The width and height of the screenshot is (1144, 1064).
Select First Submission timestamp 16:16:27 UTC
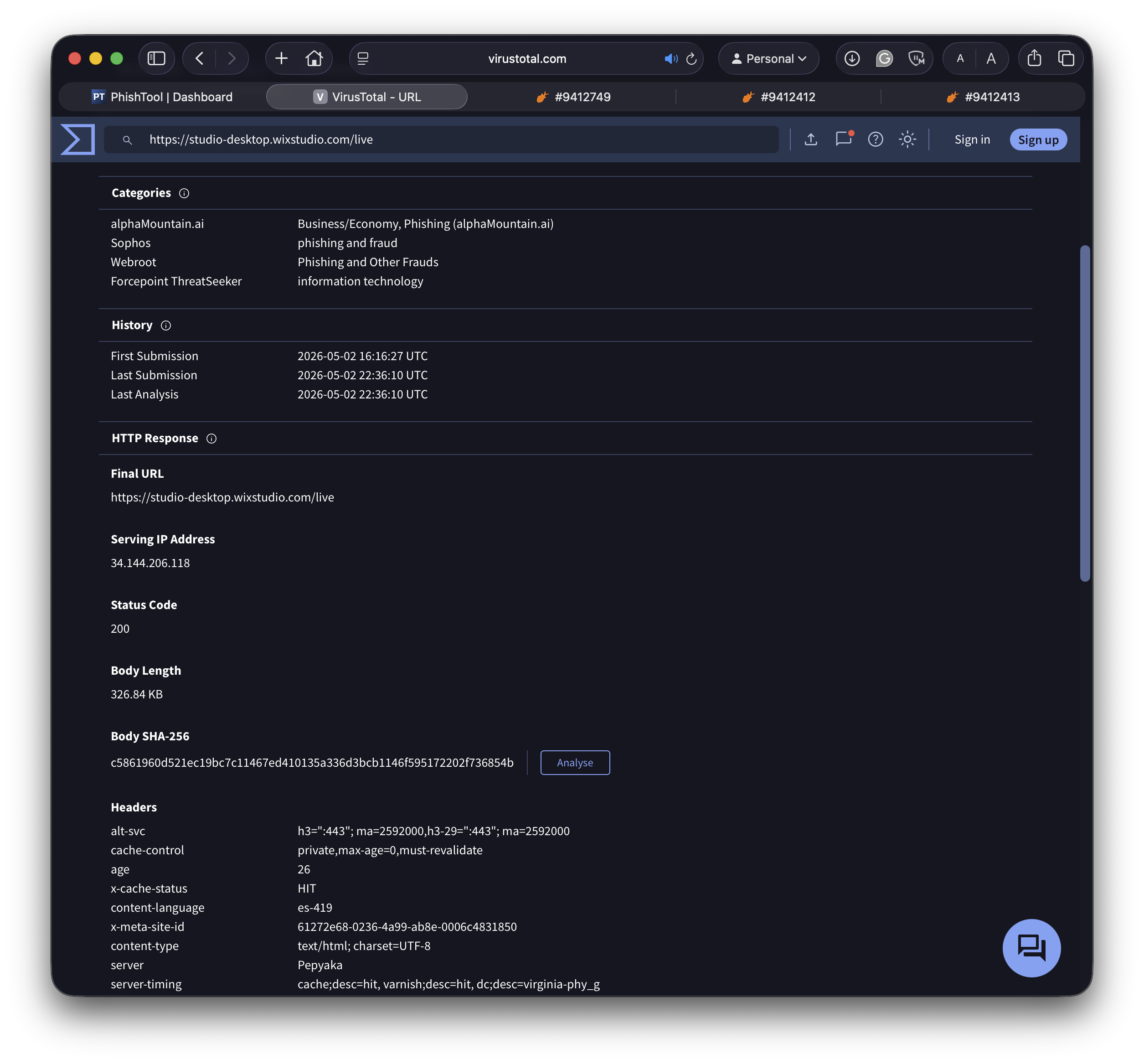click(362, 356)
